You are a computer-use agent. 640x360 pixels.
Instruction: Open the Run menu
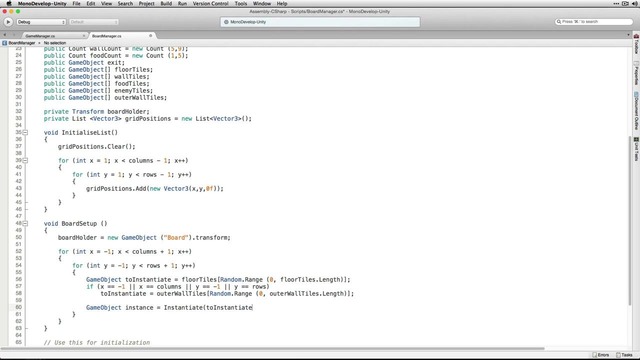(182, 3)
